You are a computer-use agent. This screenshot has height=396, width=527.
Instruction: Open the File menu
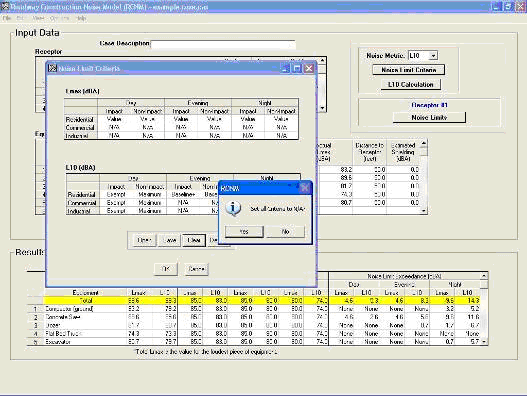point(7,18)
